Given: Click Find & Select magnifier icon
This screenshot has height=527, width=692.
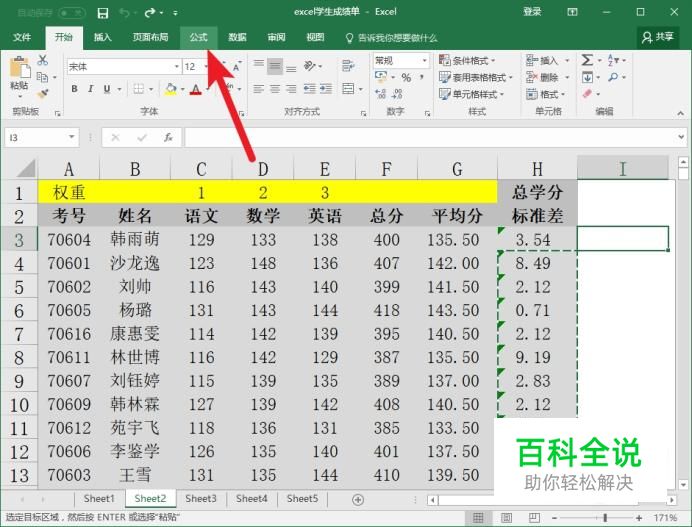Looking at the screenshot, I should click(613, 77).
